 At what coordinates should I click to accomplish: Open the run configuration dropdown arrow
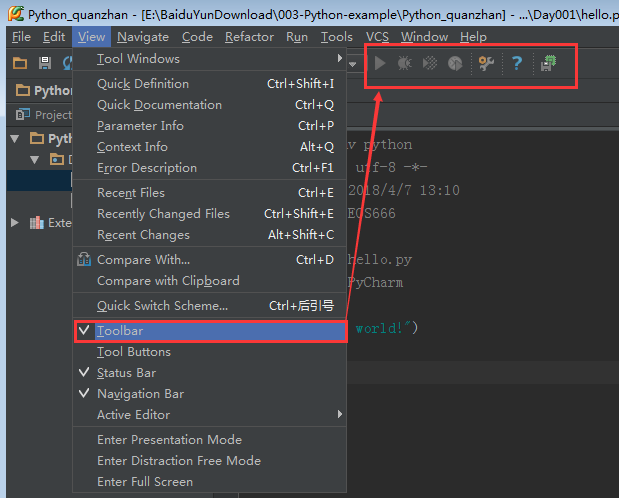353,64
